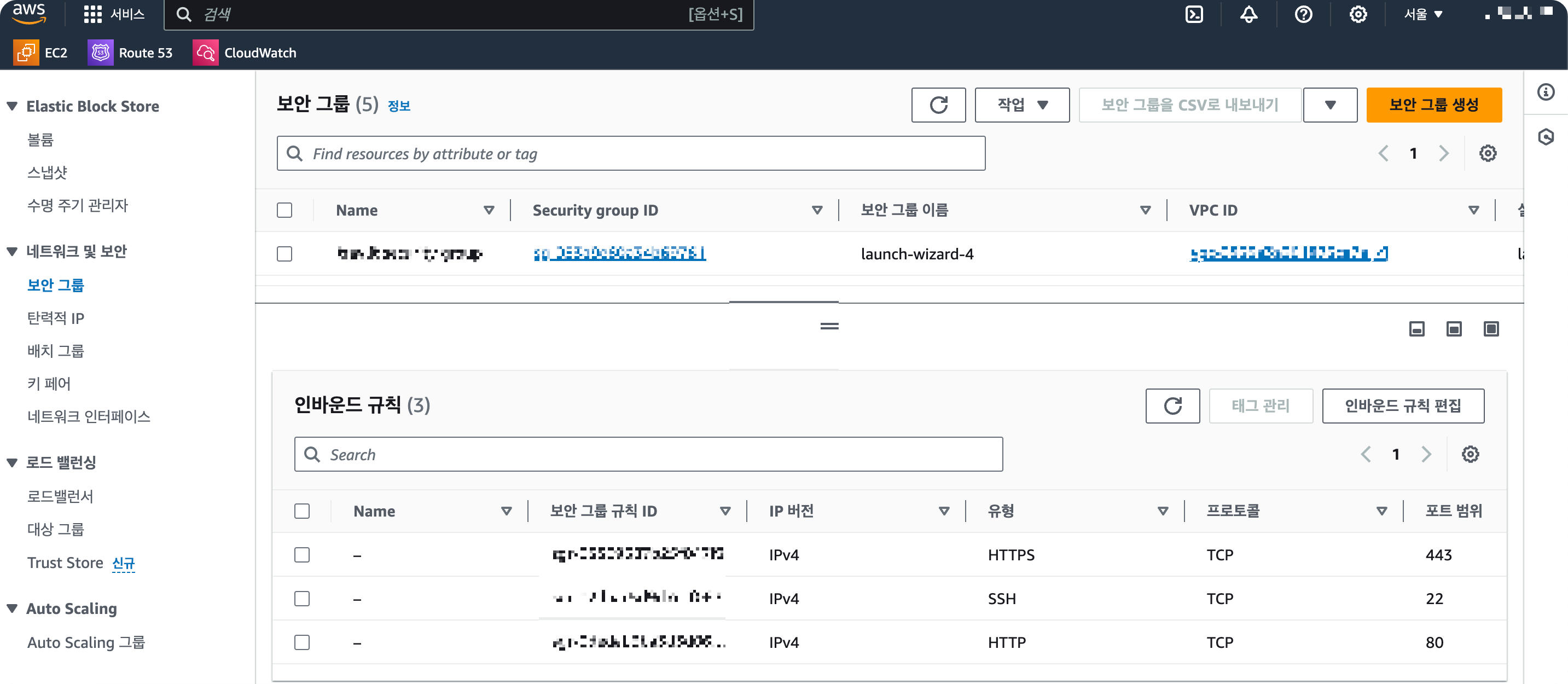1568x684 pixels.
Task: Refresh the security groups list
Action: pos(938,105)
